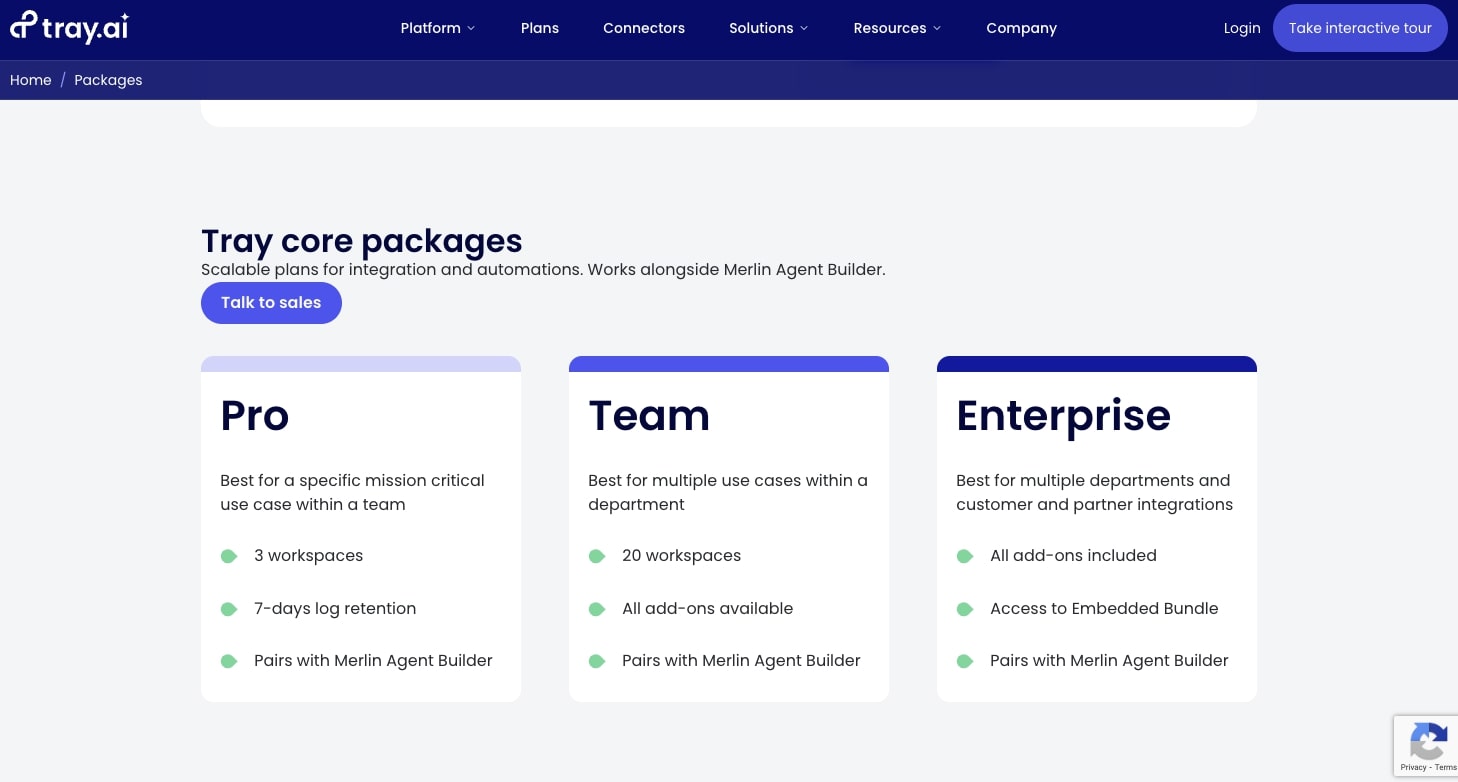Screen dimensions: 1458x782
Task: Select the Pro package heading
Action: click(255, 416)
